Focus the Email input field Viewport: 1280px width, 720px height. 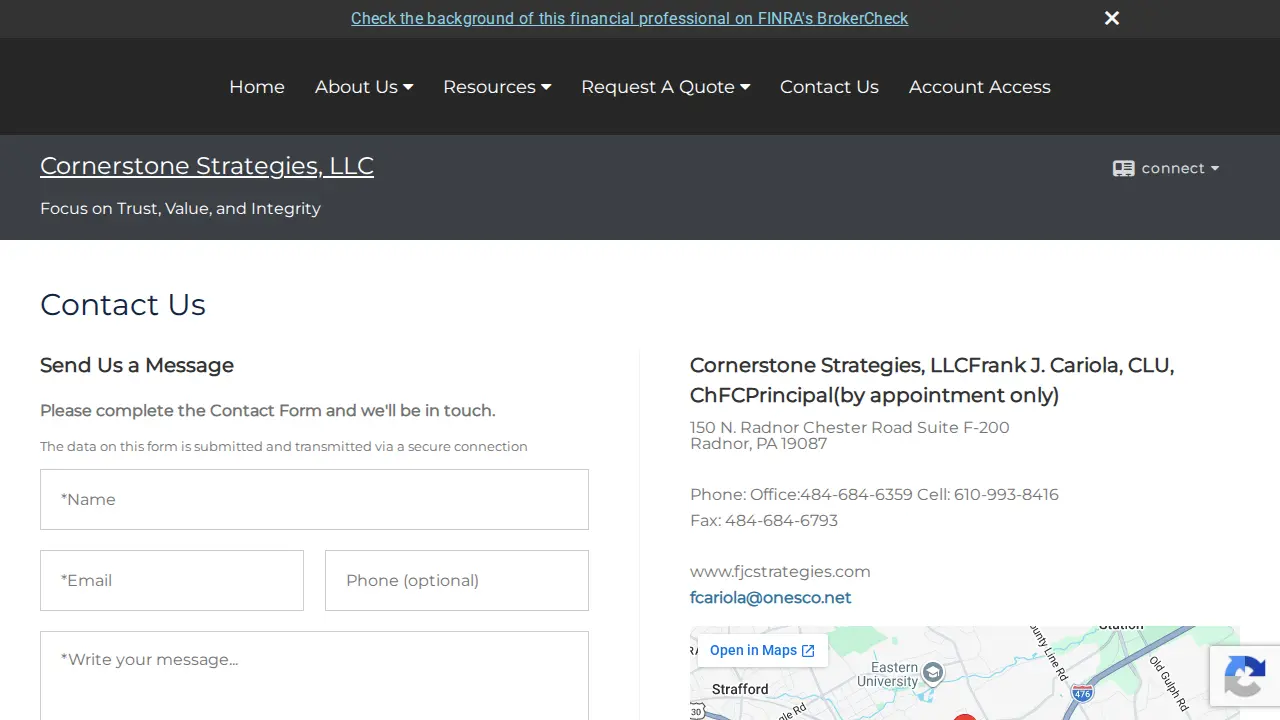(172, 581)
